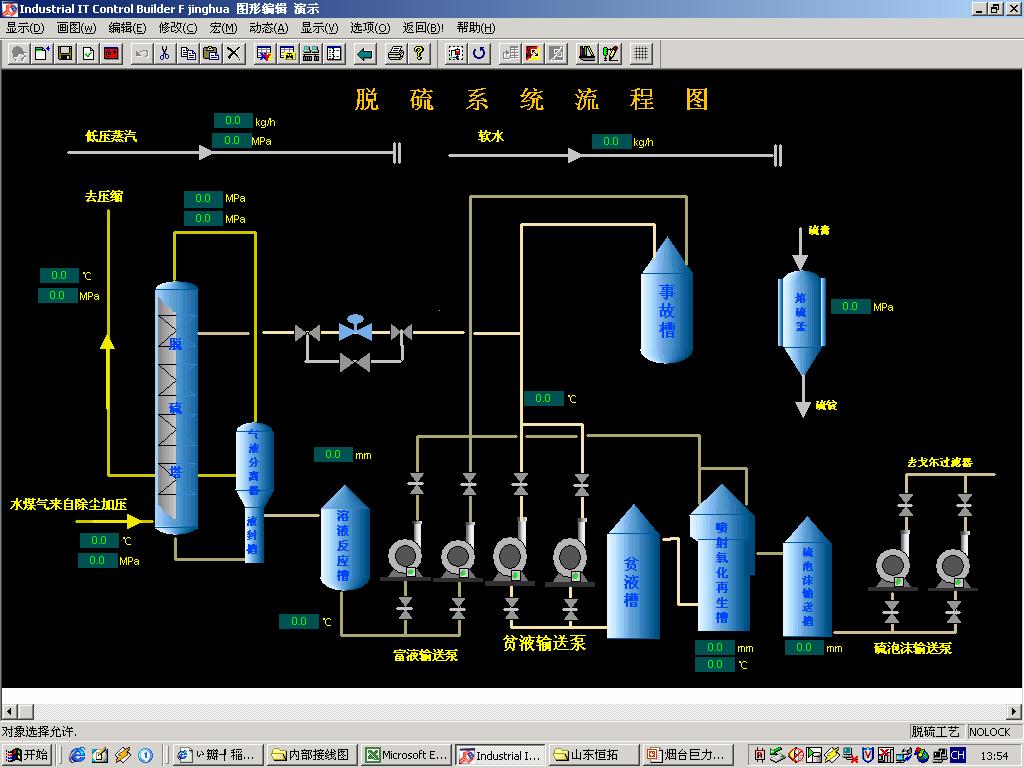Image resolution: width=1024 pixels, height=768 pixels.
Task: Open the 选项(O) menu
Action: [x=370, y=28]
